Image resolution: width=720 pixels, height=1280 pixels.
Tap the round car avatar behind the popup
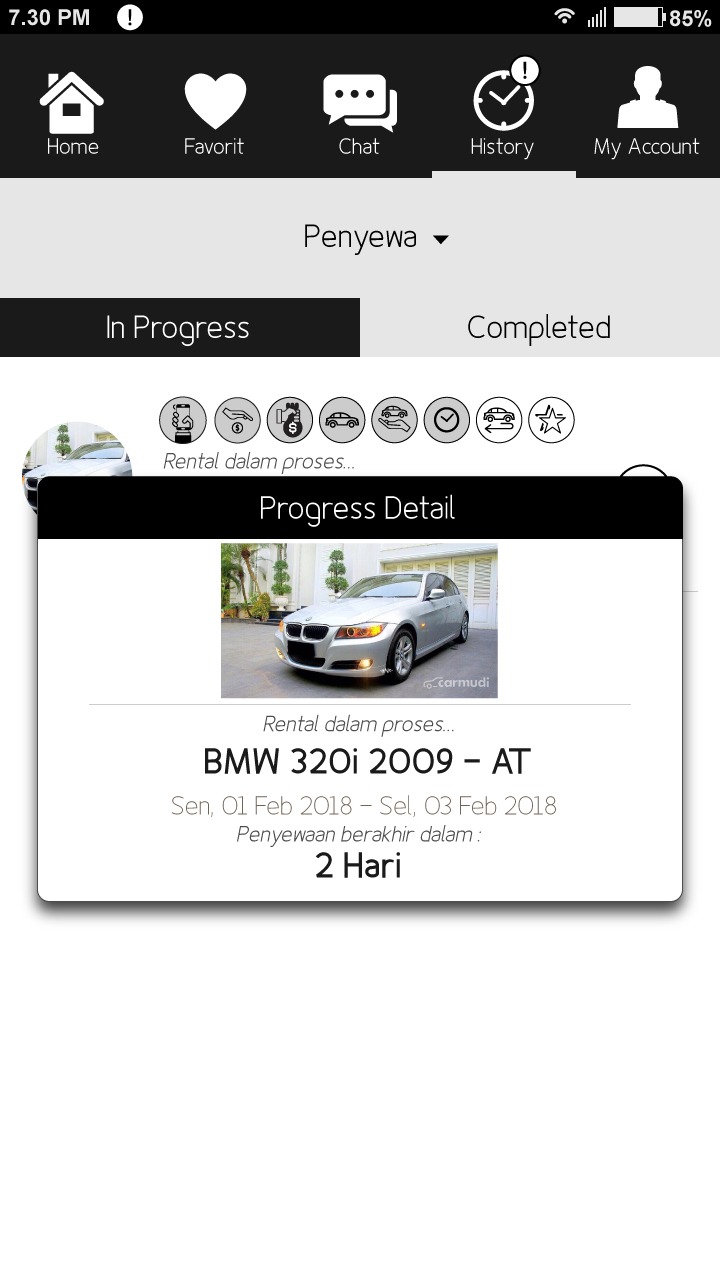(x=77, y=452)
